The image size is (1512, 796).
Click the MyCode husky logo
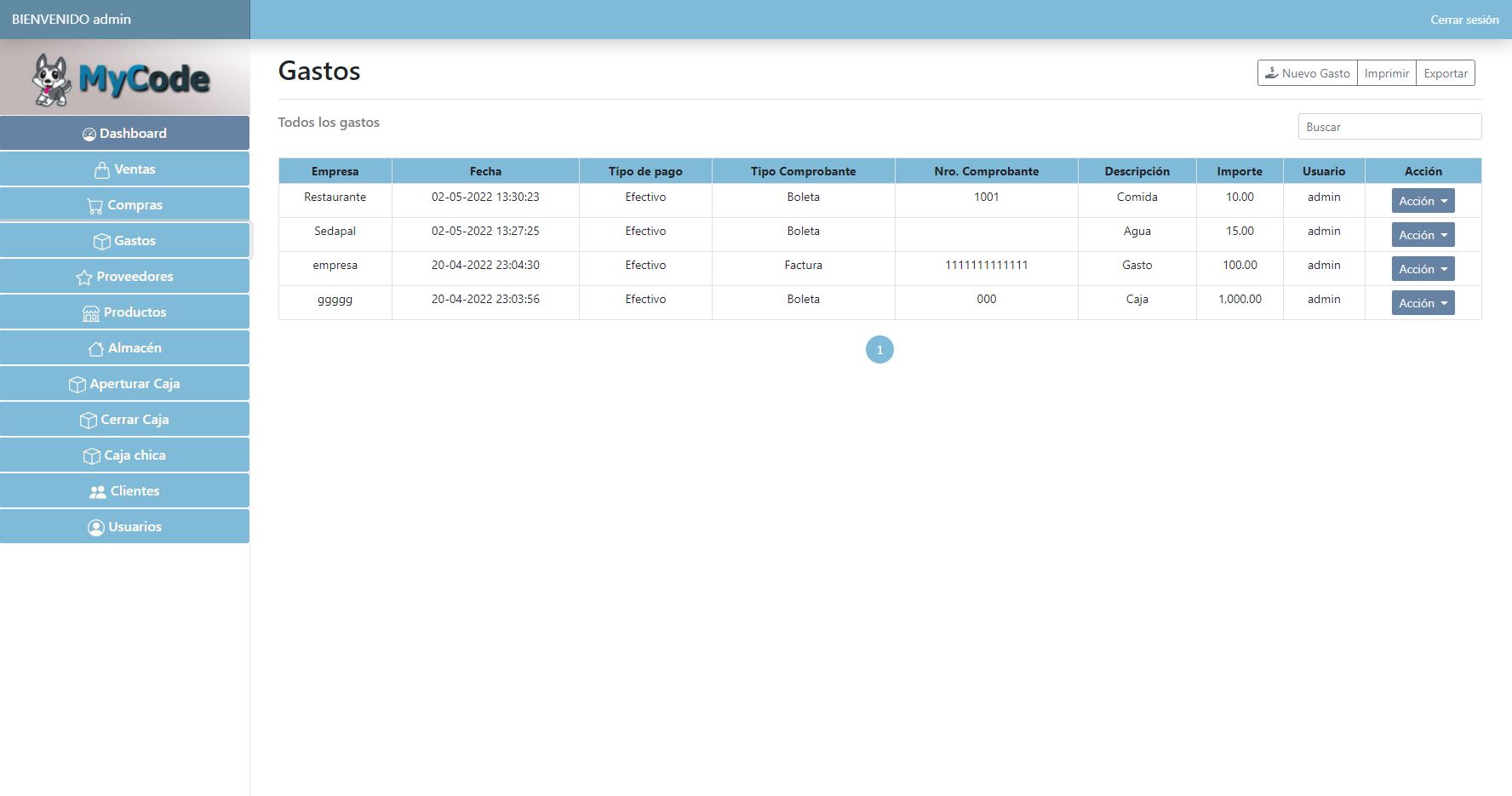coord(52,80)
